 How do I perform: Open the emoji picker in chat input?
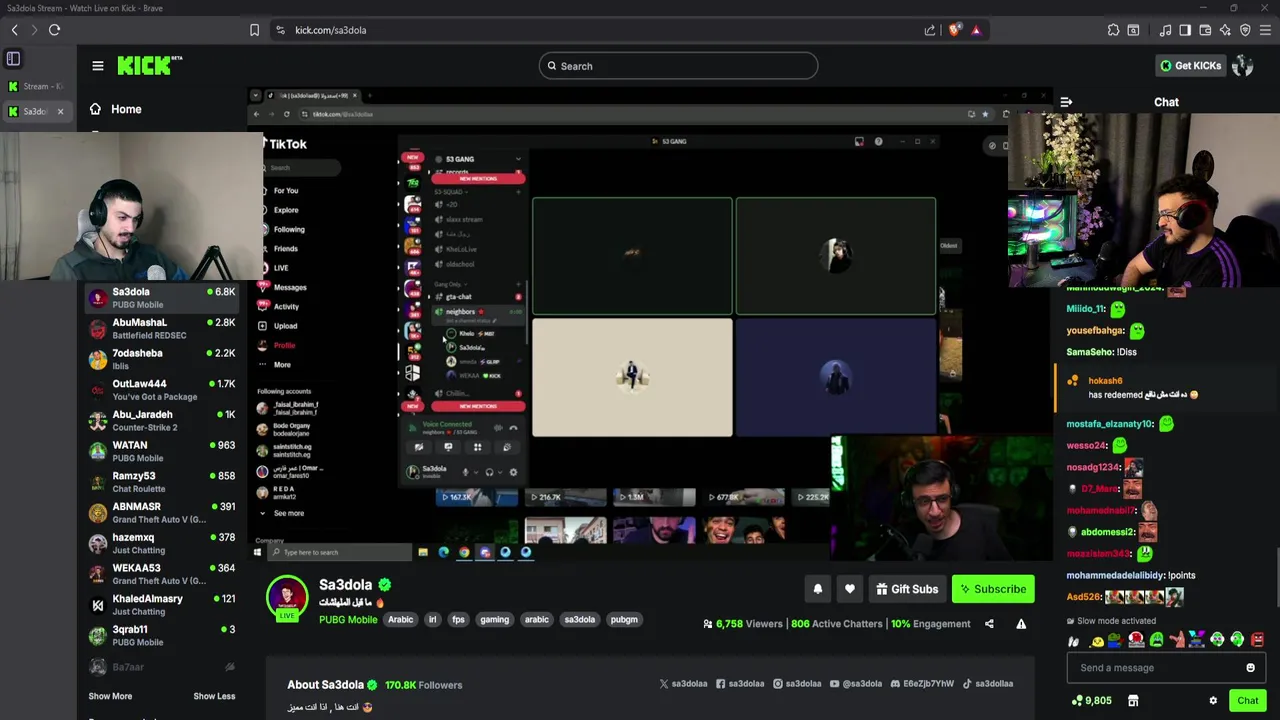(x=1250, y=668)
